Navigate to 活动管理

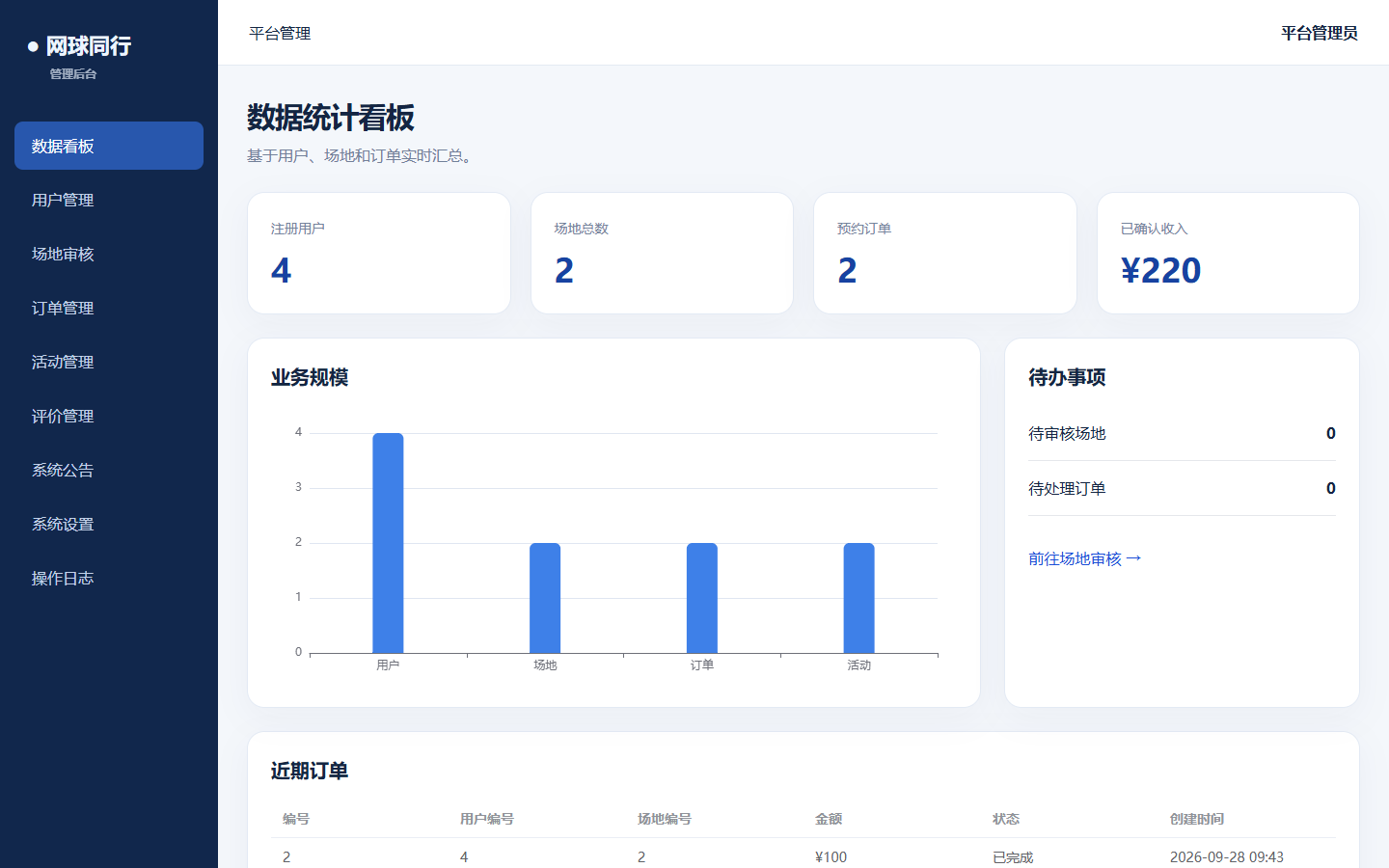pyautogui.click(x=109, y=362)
